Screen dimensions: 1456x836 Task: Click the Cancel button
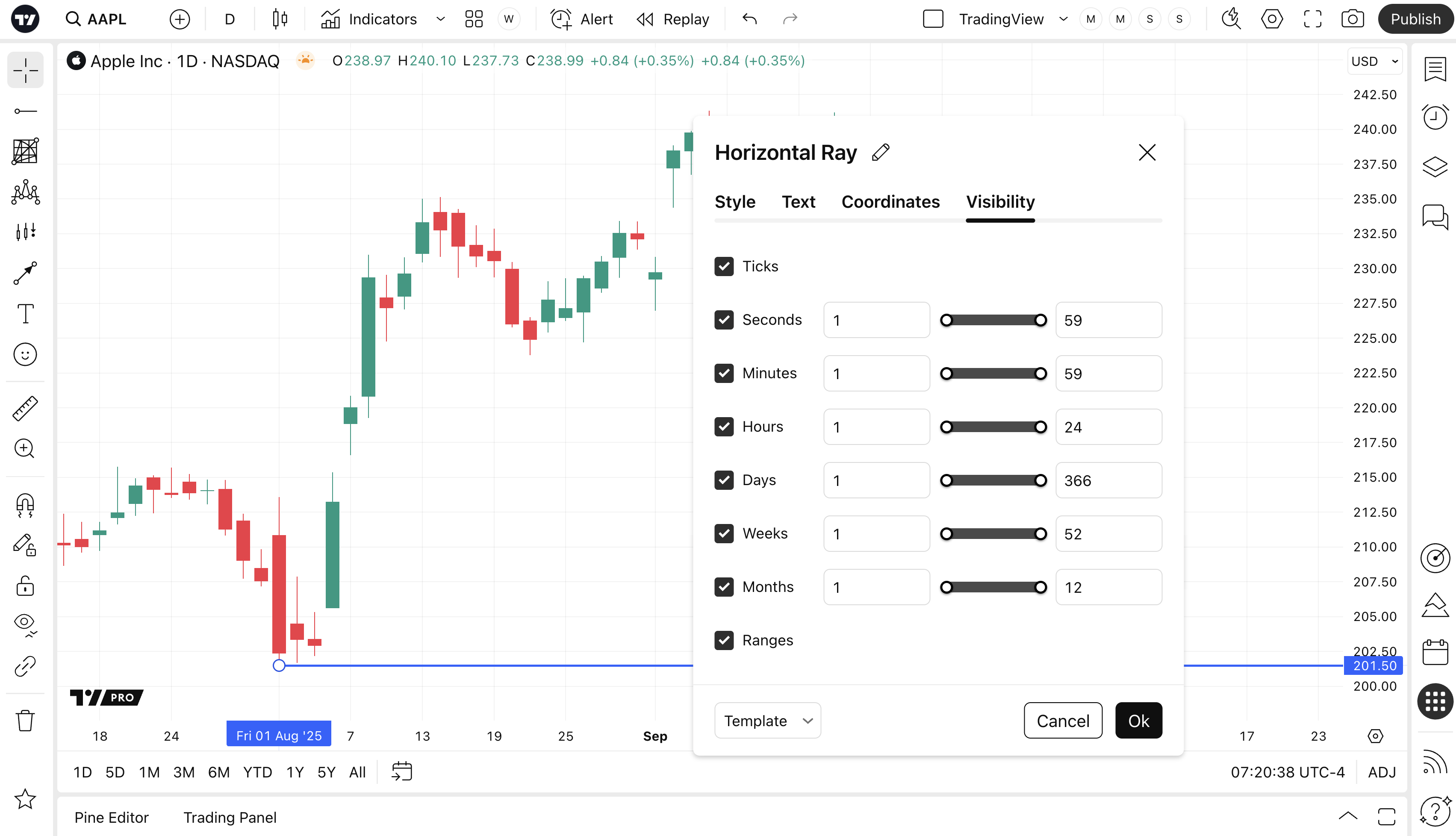pyautogui.click(x=1062, y=721)
